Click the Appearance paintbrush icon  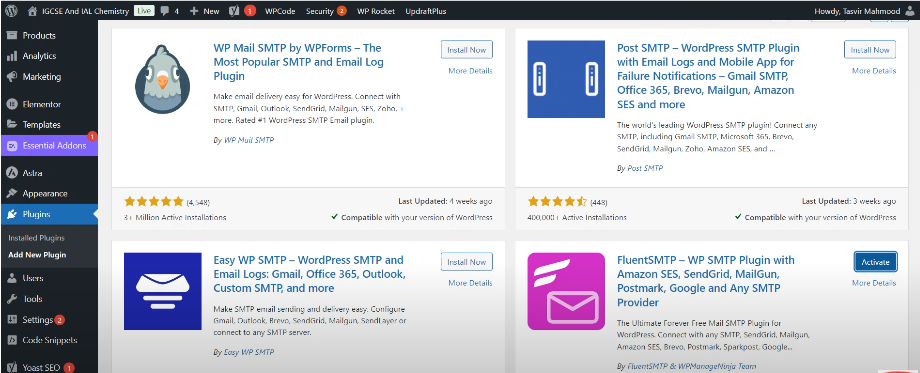[11, 194]
